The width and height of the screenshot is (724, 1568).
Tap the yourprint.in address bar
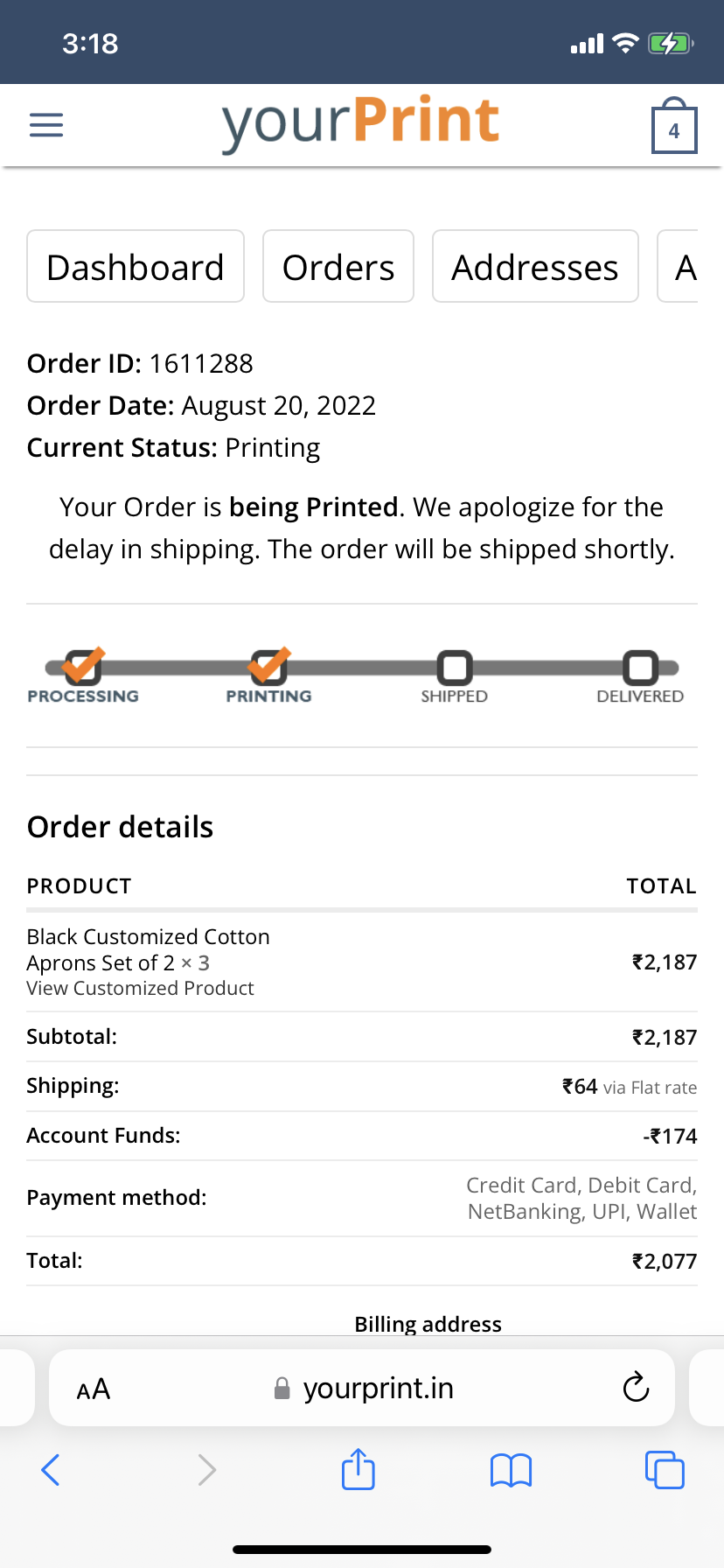point(376,1389)
